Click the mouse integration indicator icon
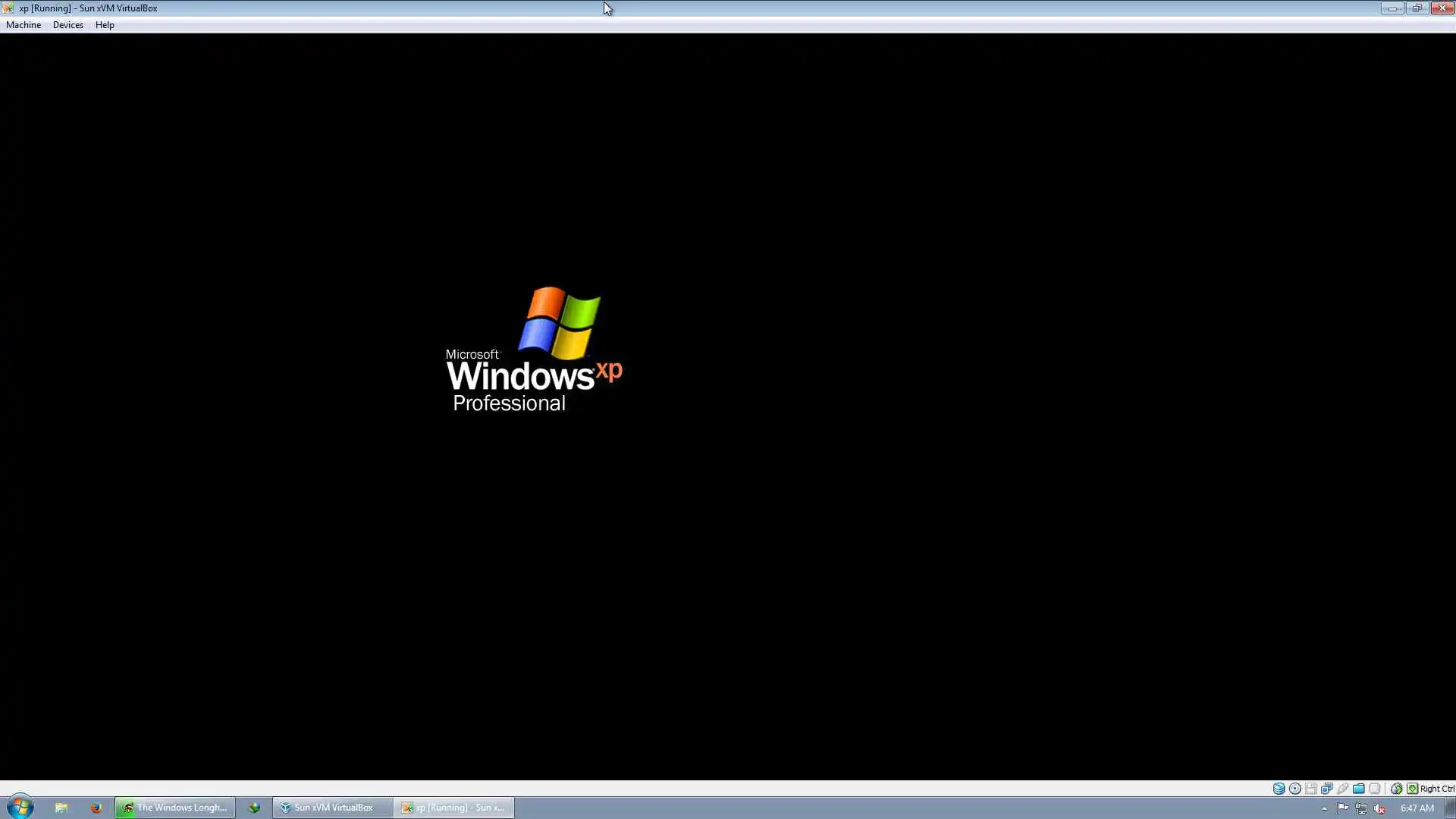This screenshot has width=1456, height=819. 1396,789
